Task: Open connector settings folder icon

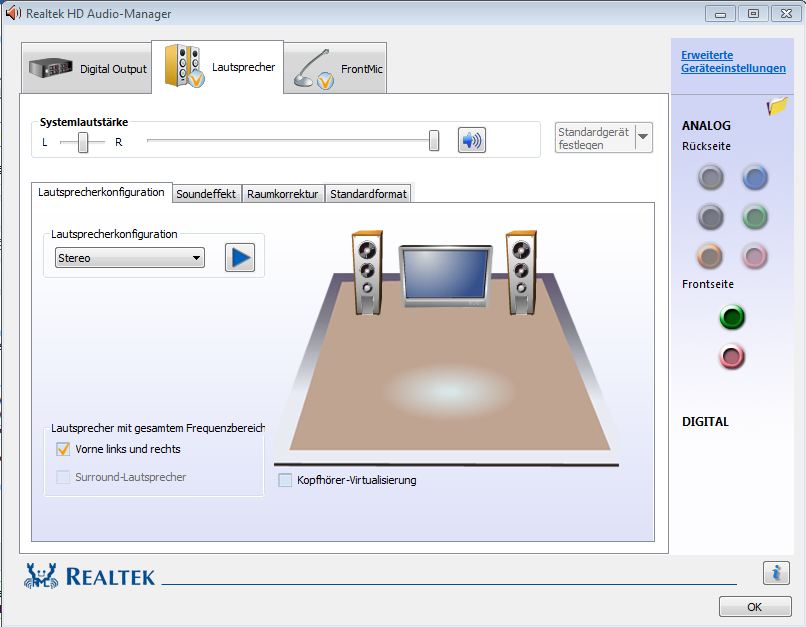Action: pyautogui.click(x=777, y=106)
